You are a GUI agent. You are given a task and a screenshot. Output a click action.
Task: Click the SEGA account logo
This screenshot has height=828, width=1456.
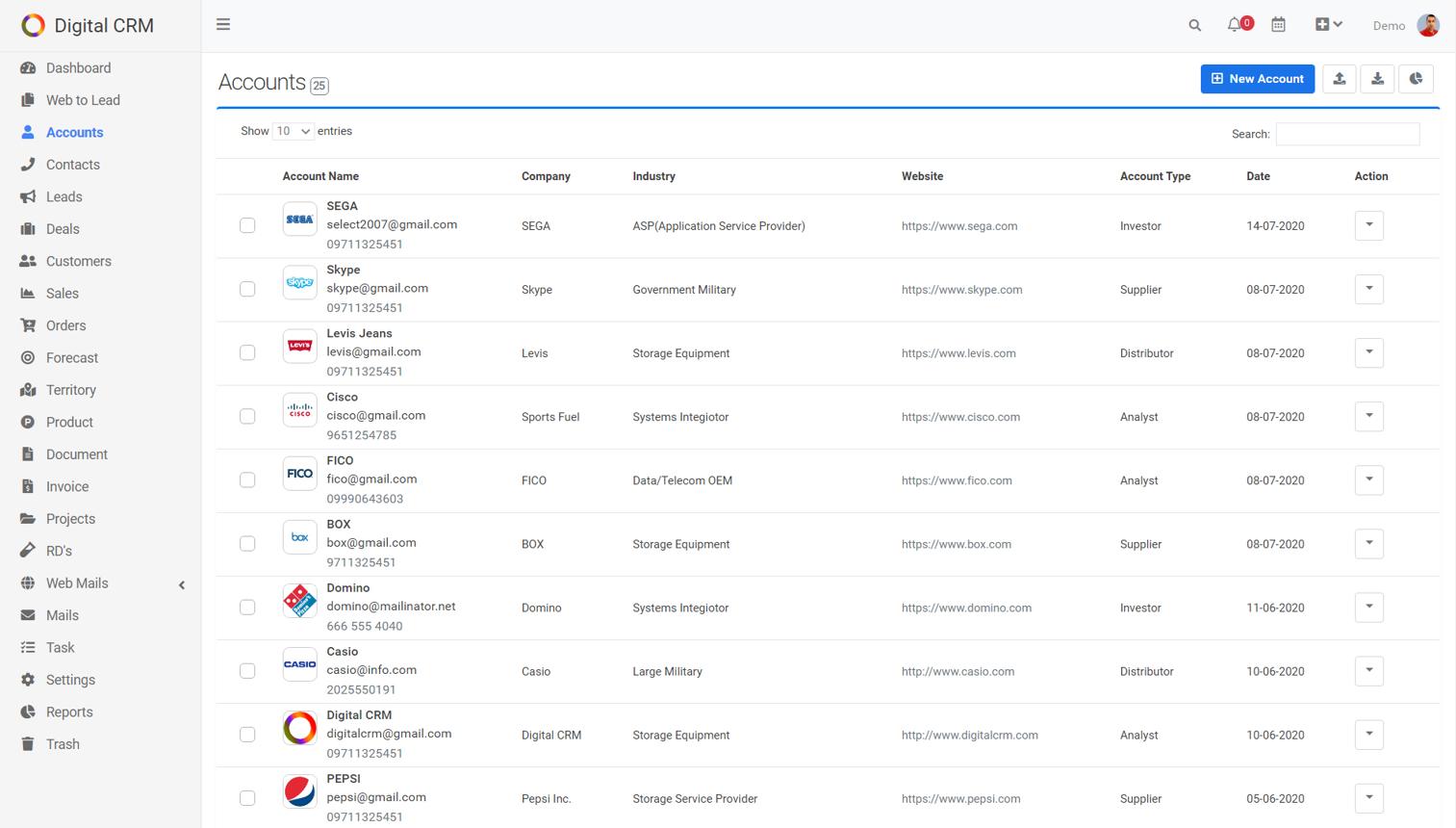click(x=299, y=220)
